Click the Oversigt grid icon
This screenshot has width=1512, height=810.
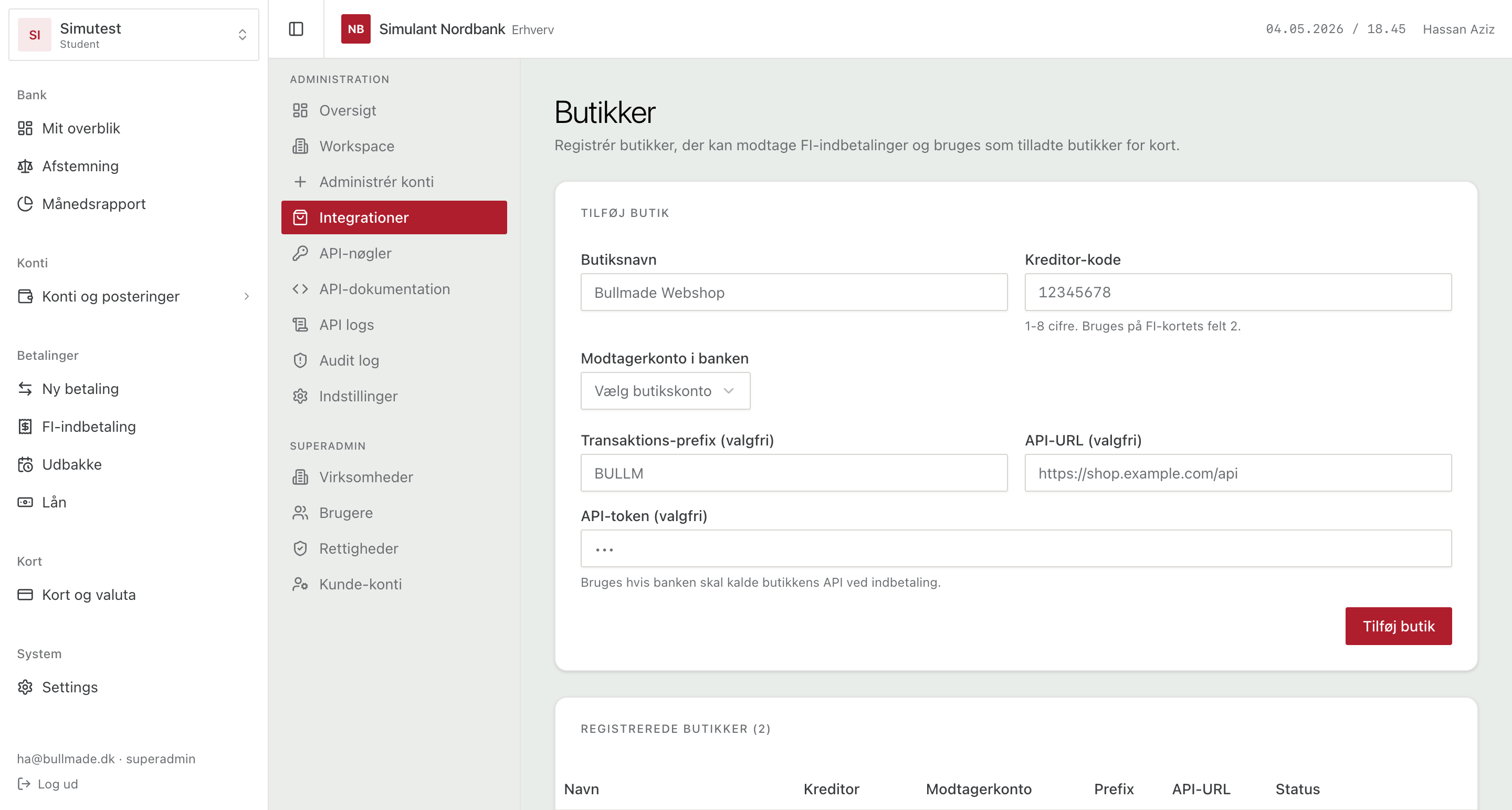(x=300, y=110)
